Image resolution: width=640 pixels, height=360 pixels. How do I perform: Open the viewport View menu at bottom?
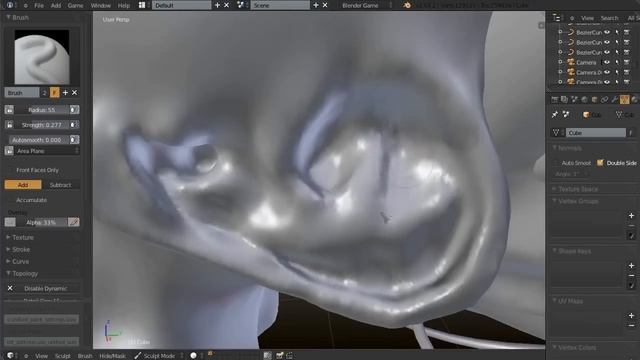(41, 356)
